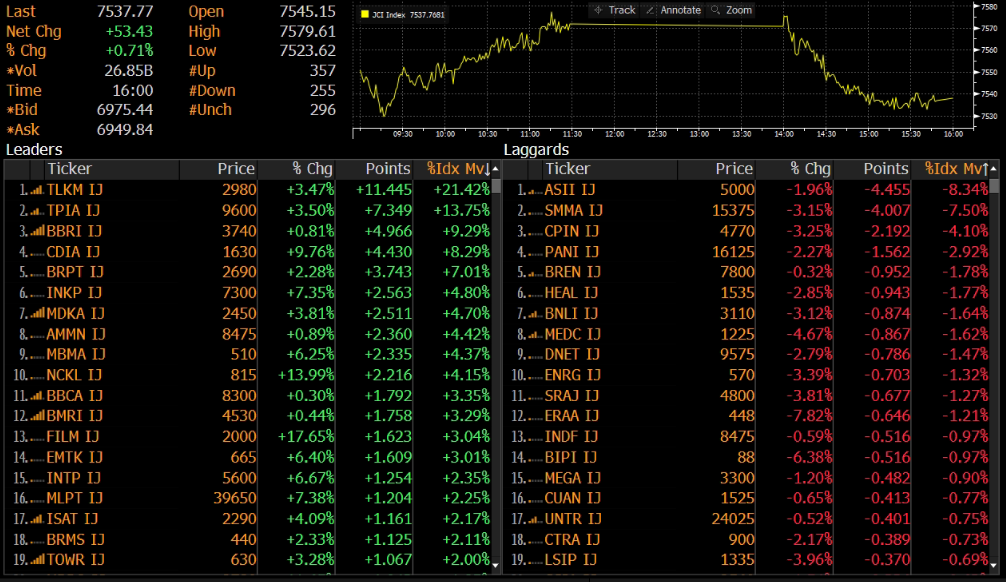The height and width of the screenshot is (582, 1006).
Task: Click the Leaders table scrollbar thumb
Action: 496,186
